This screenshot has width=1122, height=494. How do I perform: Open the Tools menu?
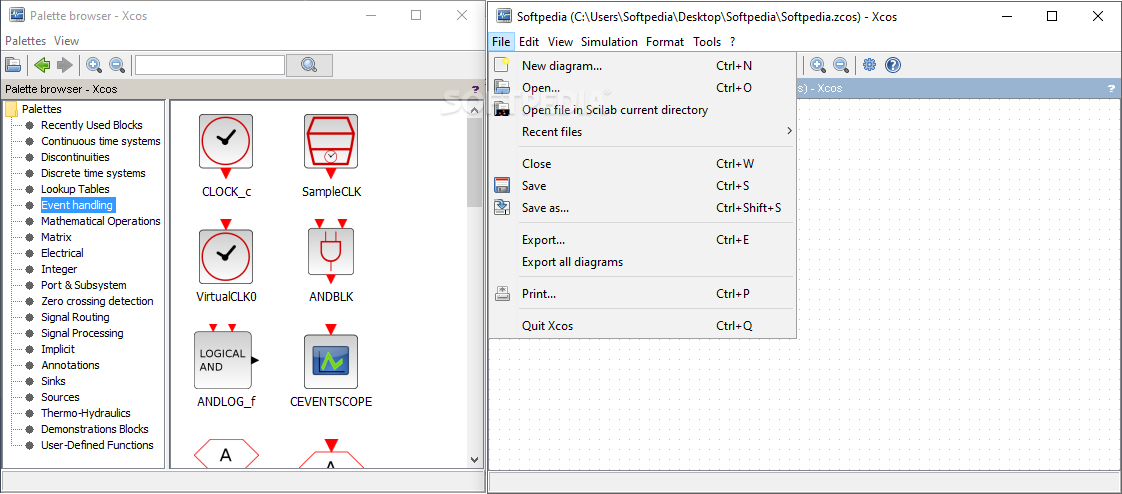click(707, 42)
